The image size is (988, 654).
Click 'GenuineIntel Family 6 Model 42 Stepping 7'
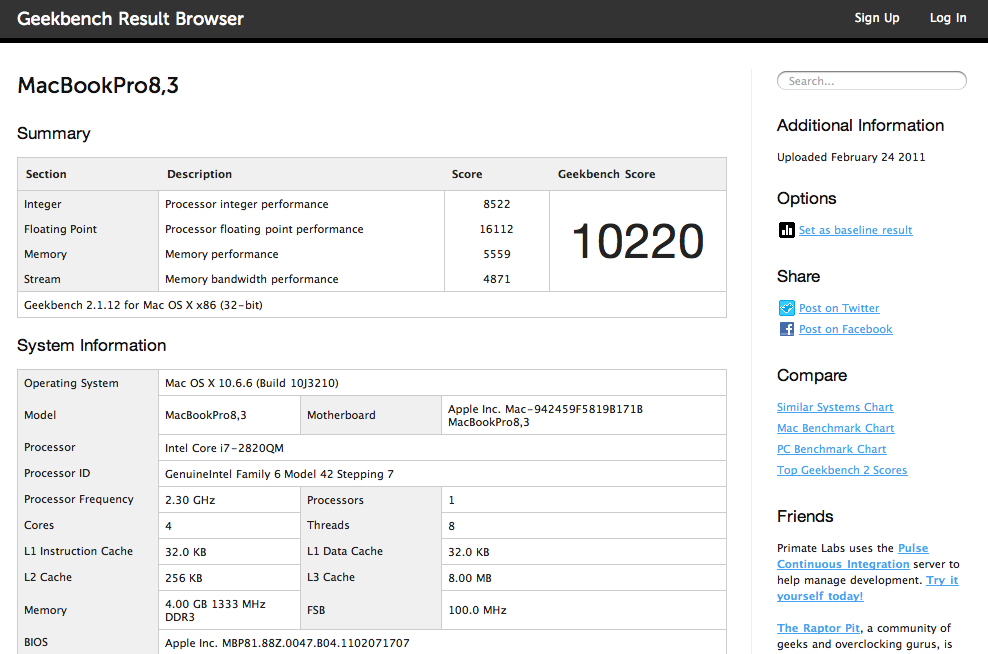279,474
